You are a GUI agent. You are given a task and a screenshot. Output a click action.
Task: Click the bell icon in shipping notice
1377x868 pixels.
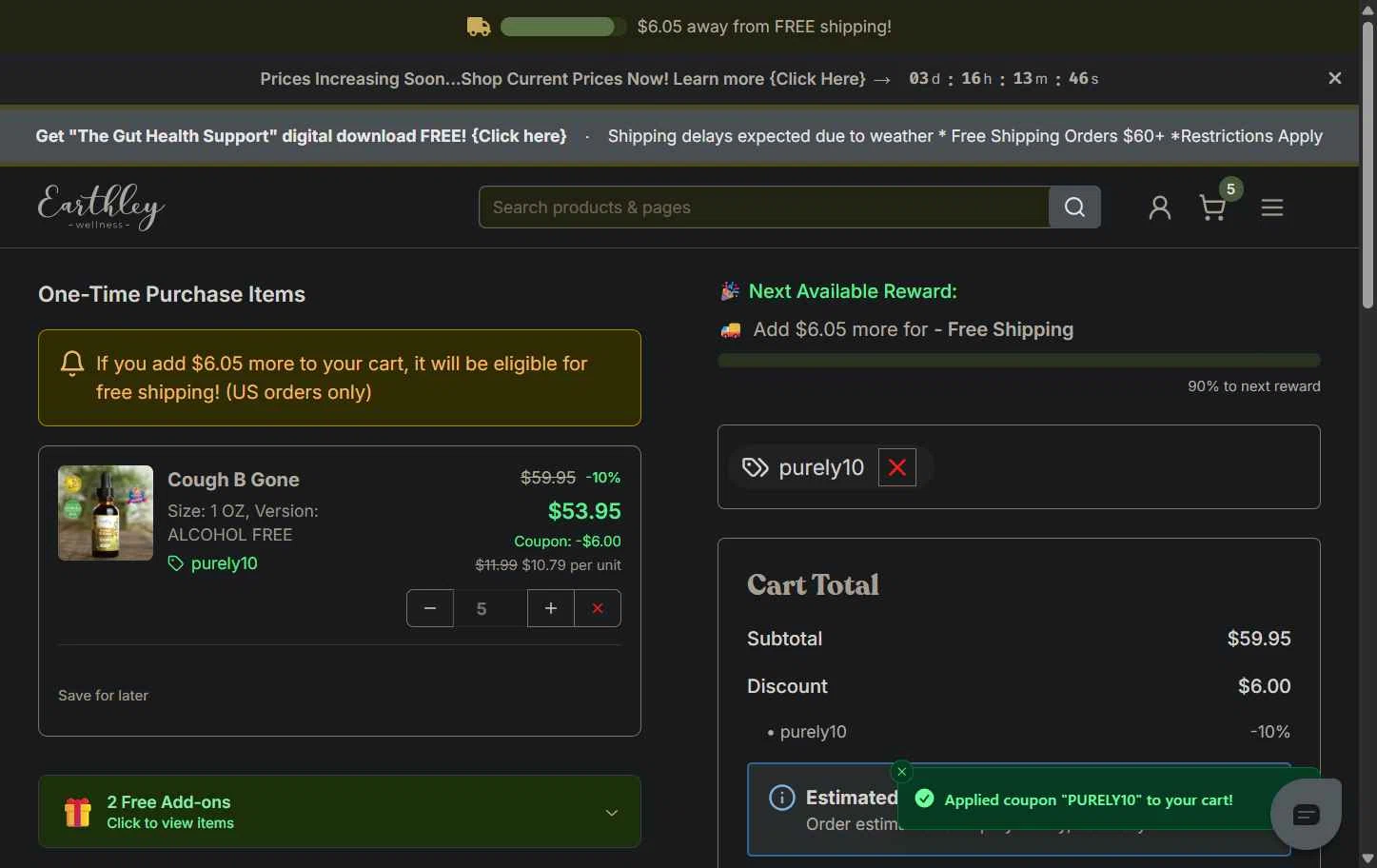[72, 364]
